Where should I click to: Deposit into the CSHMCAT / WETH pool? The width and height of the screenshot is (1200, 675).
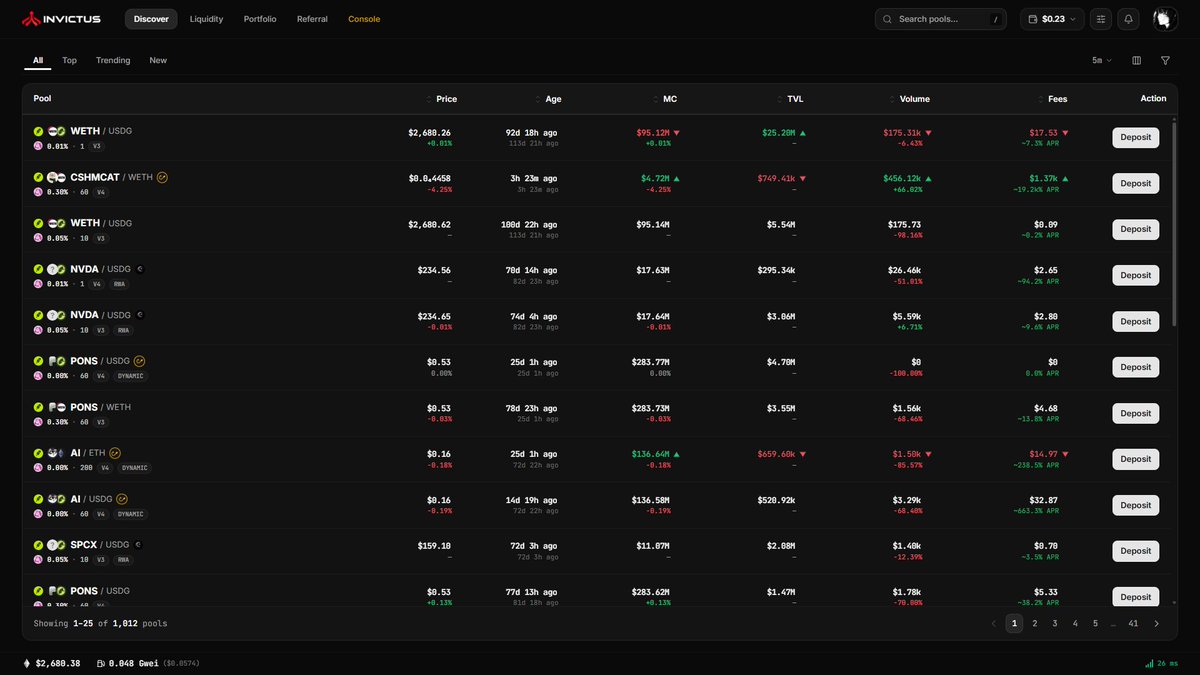tap(1136, 183)
